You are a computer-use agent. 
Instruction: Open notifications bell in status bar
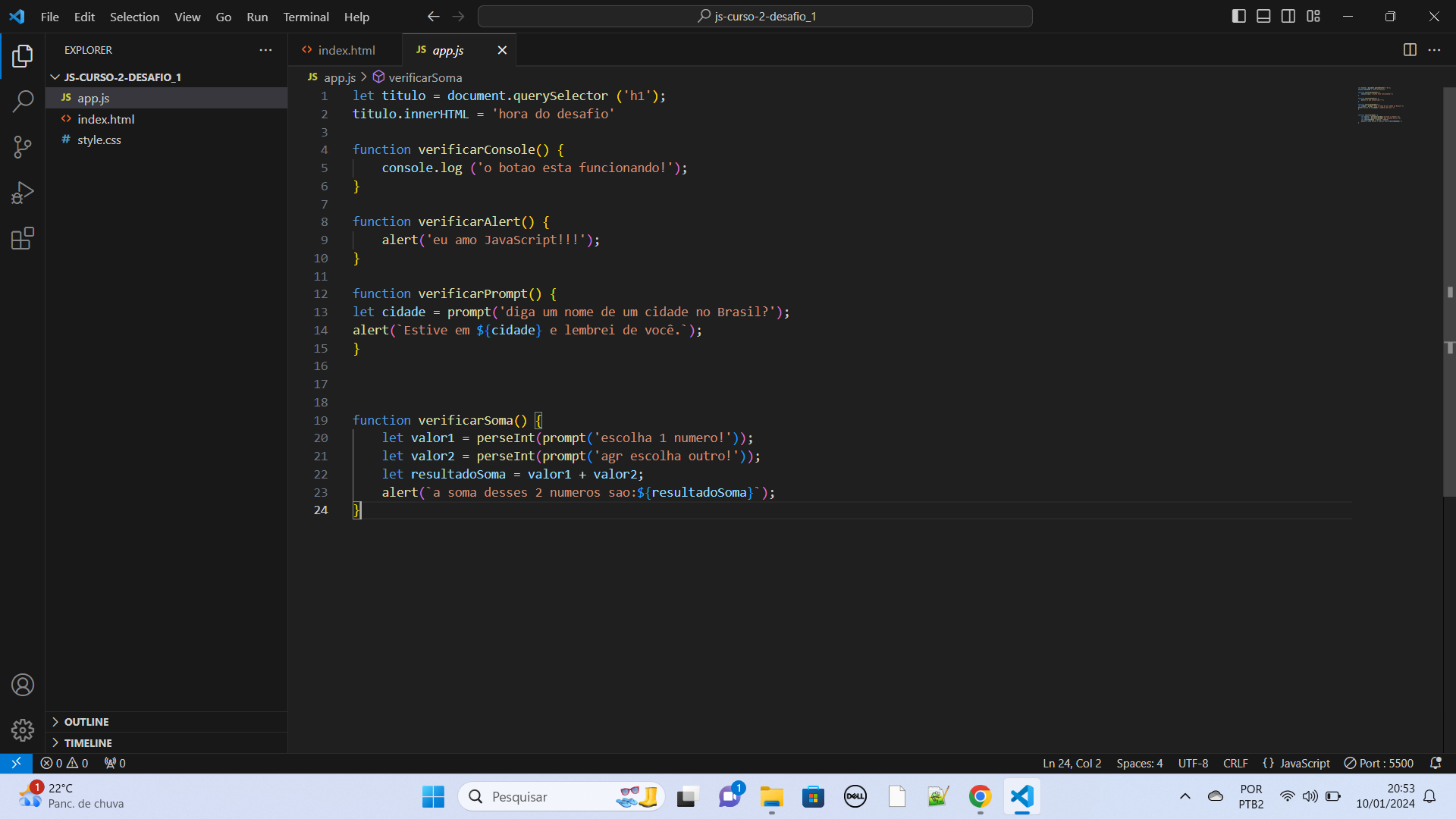tap(1436, 763)
